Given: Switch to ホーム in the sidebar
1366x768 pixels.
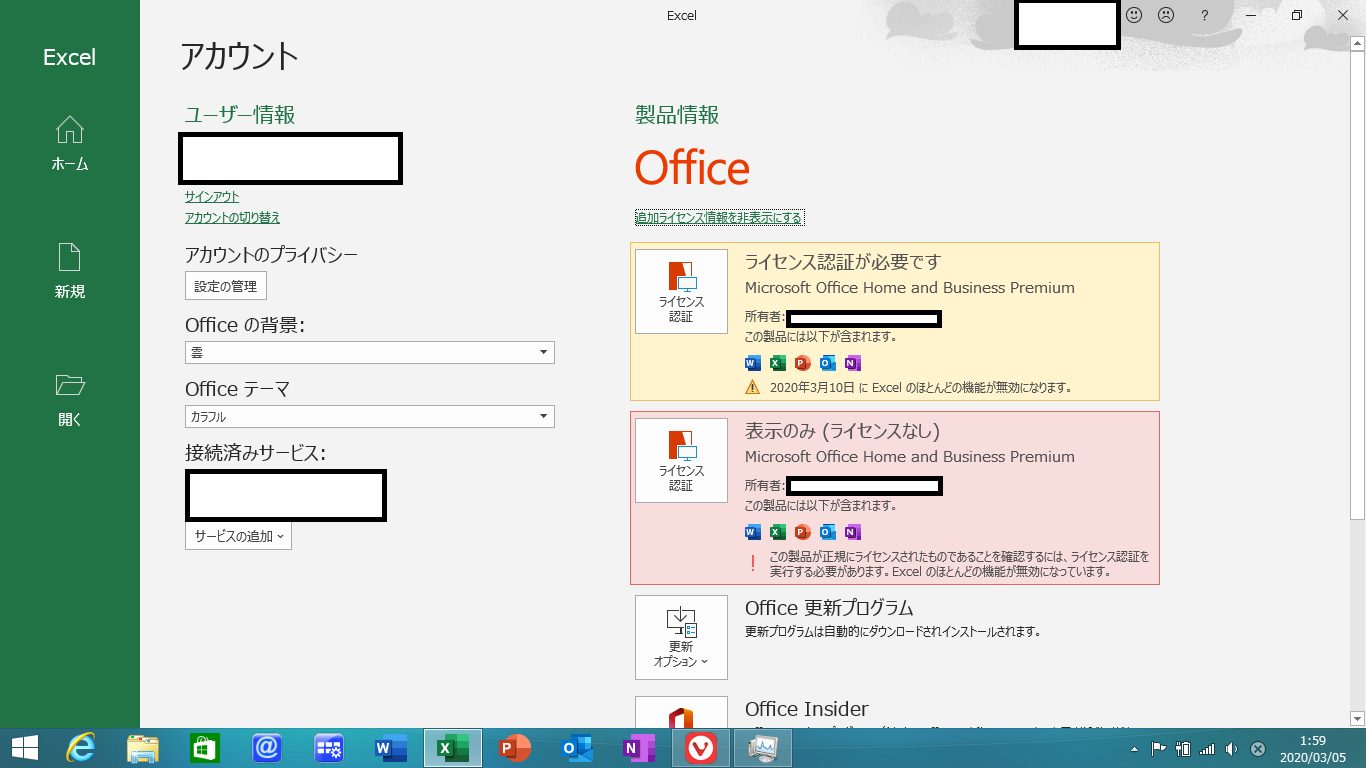Looking at the screenshot, I should click(x=68, y=143).
